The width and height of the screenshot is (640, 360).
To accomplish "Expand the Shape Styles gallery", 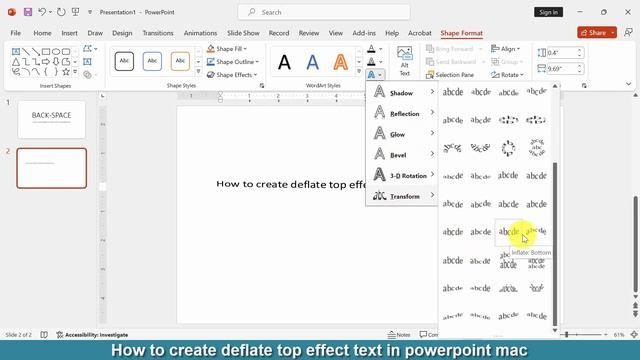I will (198, 72).
